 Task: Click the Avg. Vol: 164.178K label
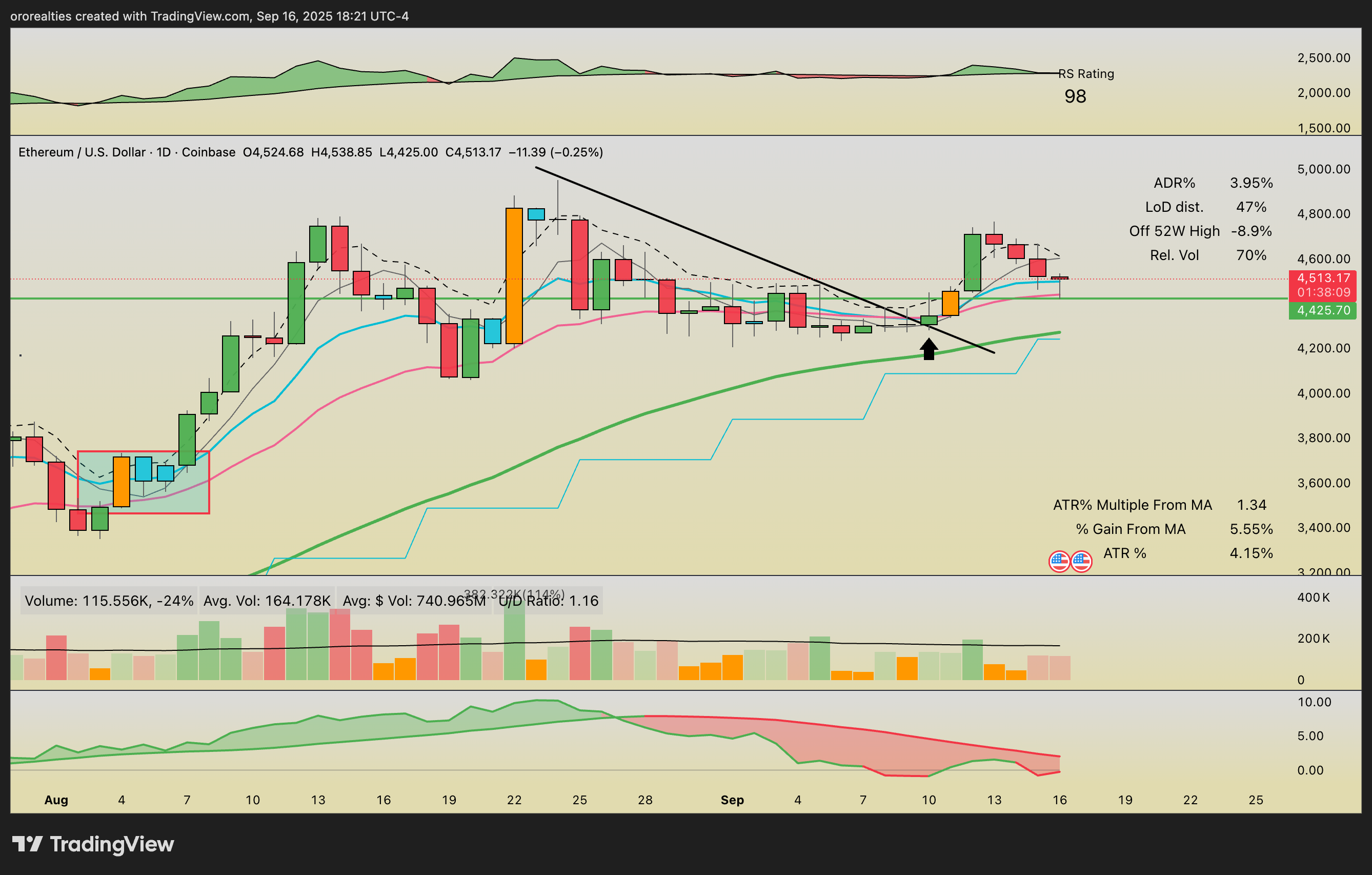coord(267,601)
